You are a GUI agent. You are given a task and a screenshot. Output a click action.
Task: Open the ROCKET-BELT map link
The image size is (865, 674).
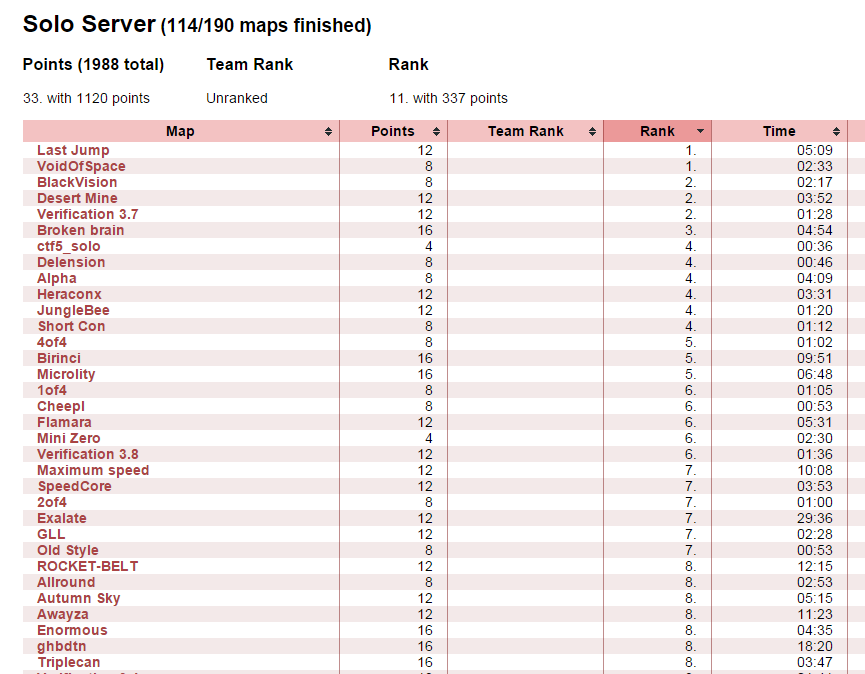pyautogui.click(x=88, y=566)
